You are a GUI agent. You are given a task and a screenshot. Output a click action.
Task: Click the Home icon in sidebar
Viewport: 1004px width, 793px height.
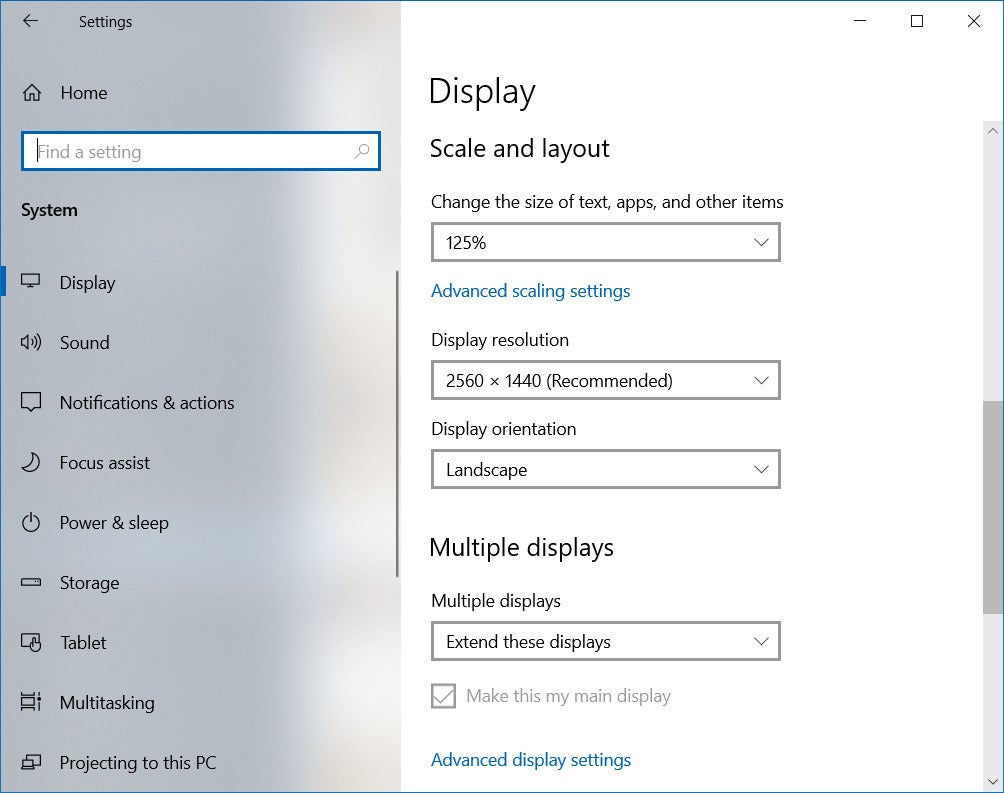[x=32, y=93]
